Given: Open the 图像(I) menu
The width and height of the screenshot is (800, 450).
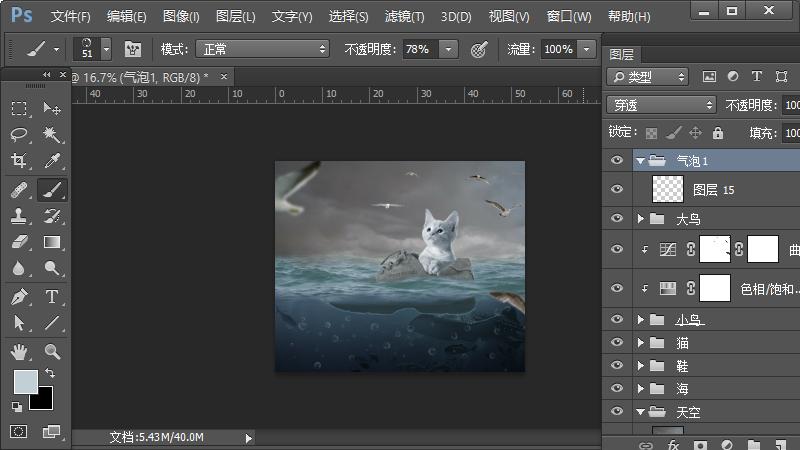Looking at the screenshot, I should (x=181, y=16).
